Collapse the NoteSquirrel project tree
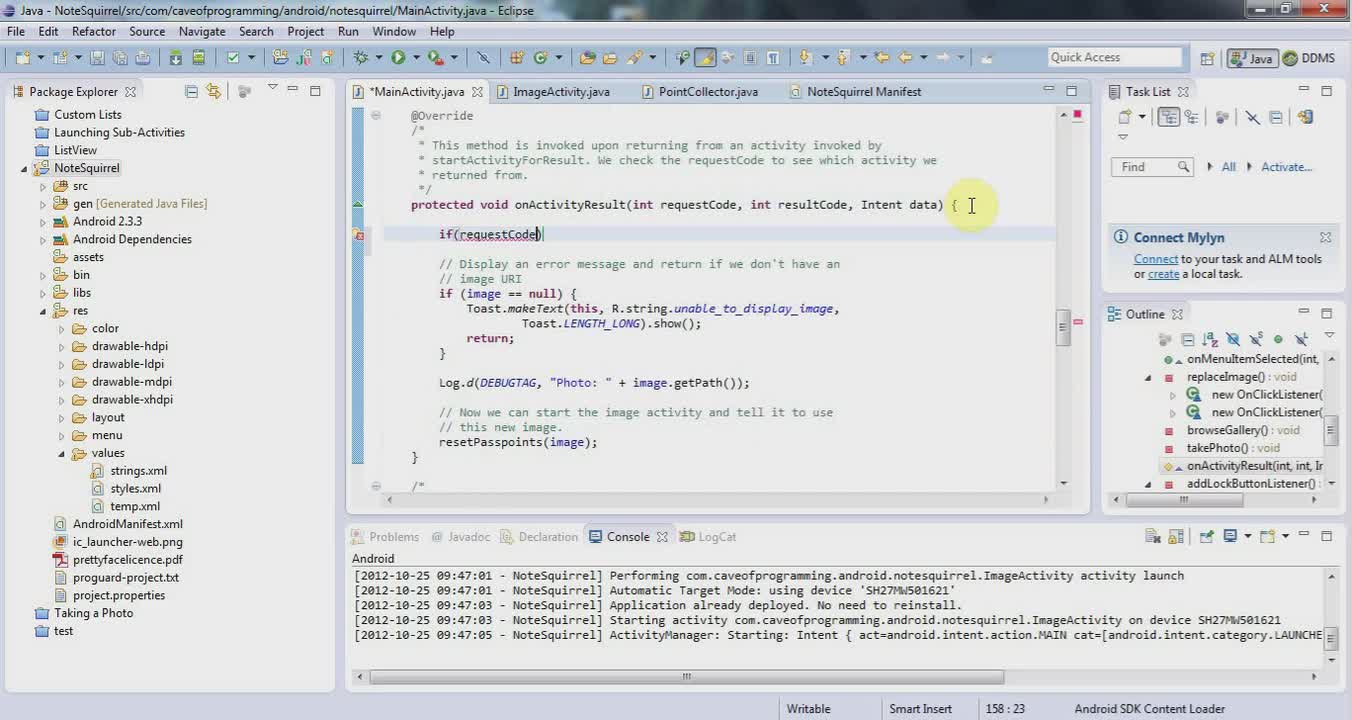Viewport: 1352px width, 720px height. pos(24,169)
